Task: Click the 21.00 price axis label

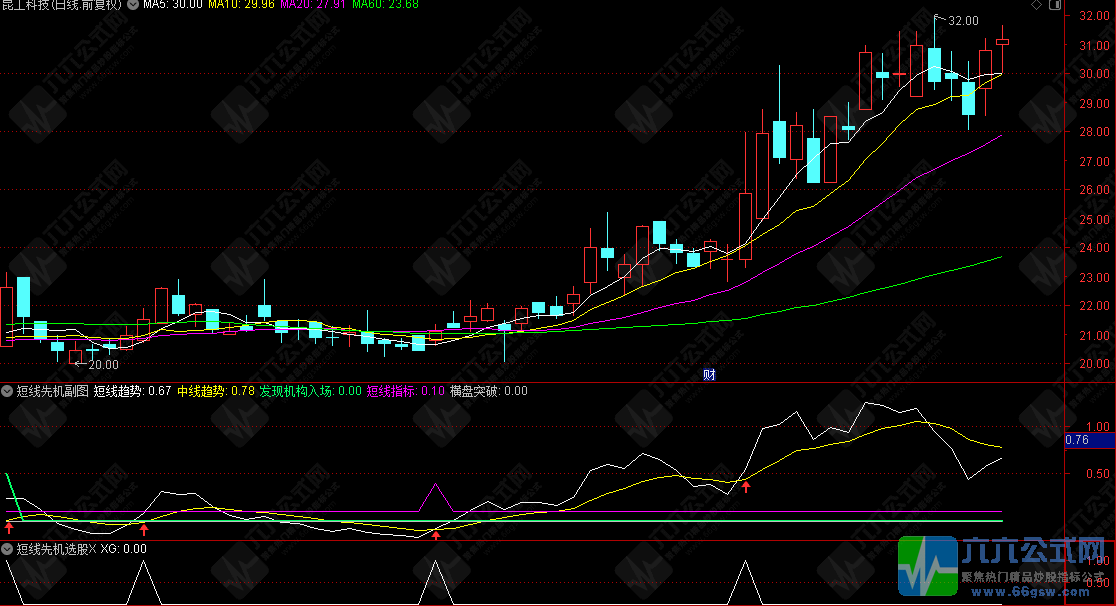Action: point(1094,335)
